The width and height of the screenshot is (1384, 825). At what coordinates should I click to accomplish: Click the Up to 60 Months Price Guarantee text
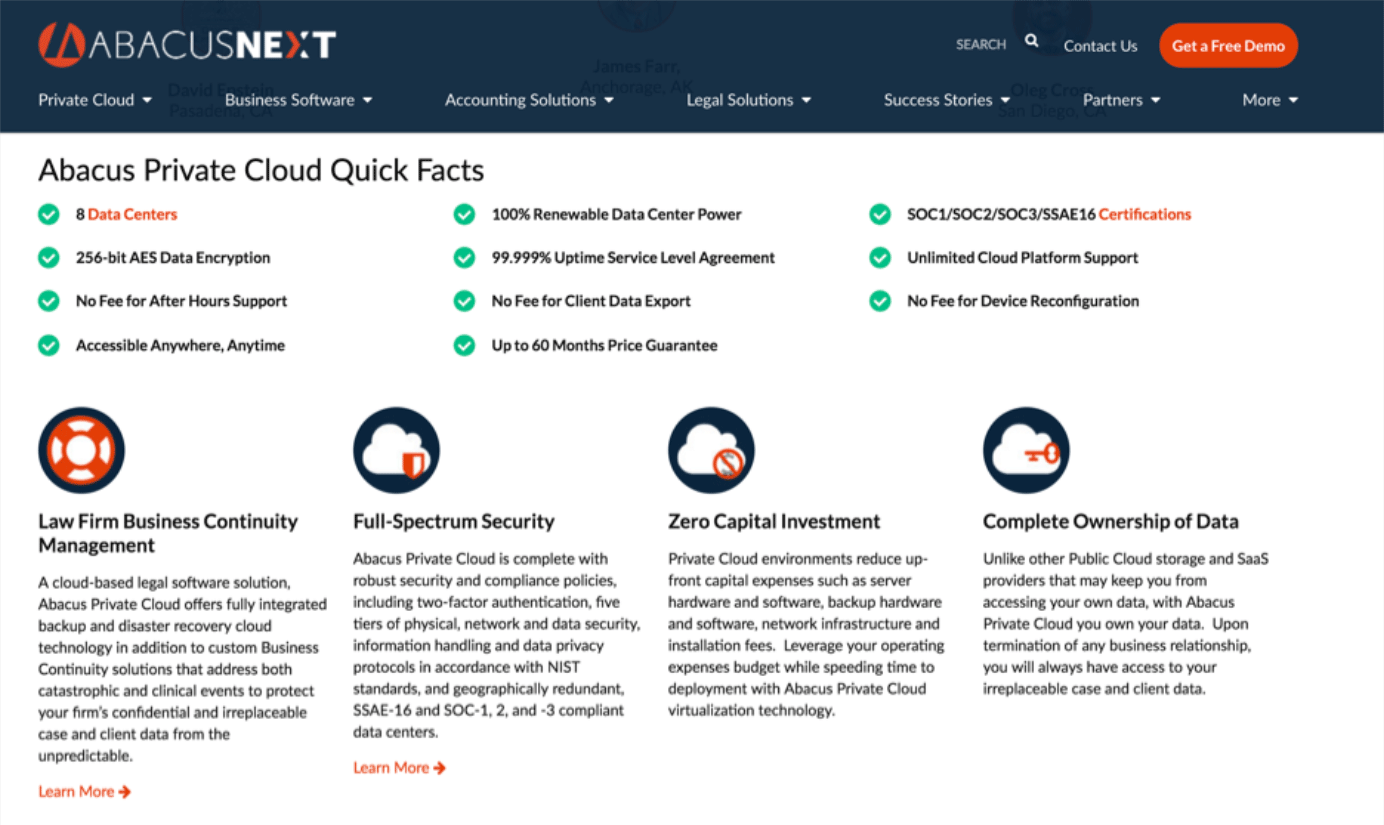point(604,345)
